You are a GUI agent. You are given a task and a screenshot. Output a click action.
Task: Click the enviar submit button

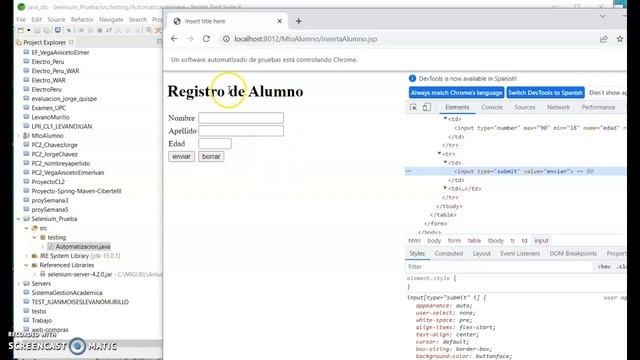[x=181, y=156]
